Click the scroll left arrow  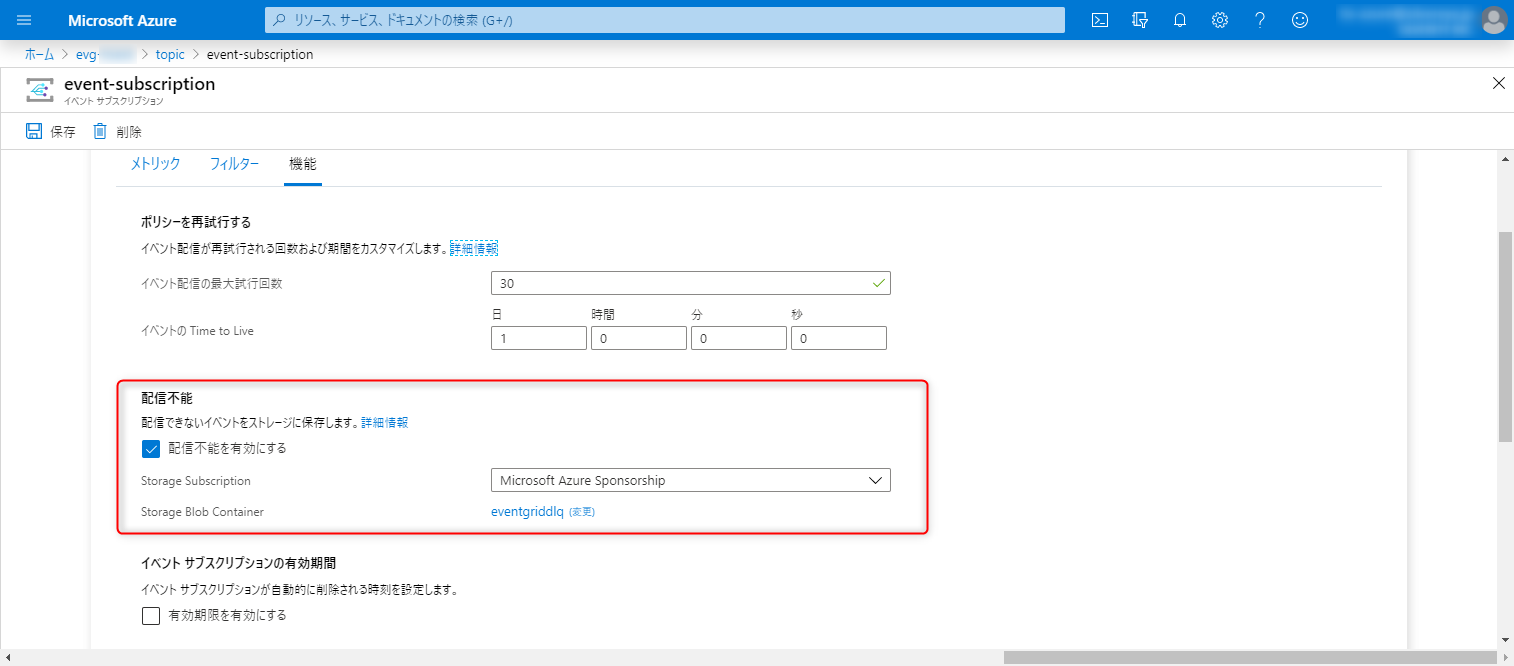[8, 657]
